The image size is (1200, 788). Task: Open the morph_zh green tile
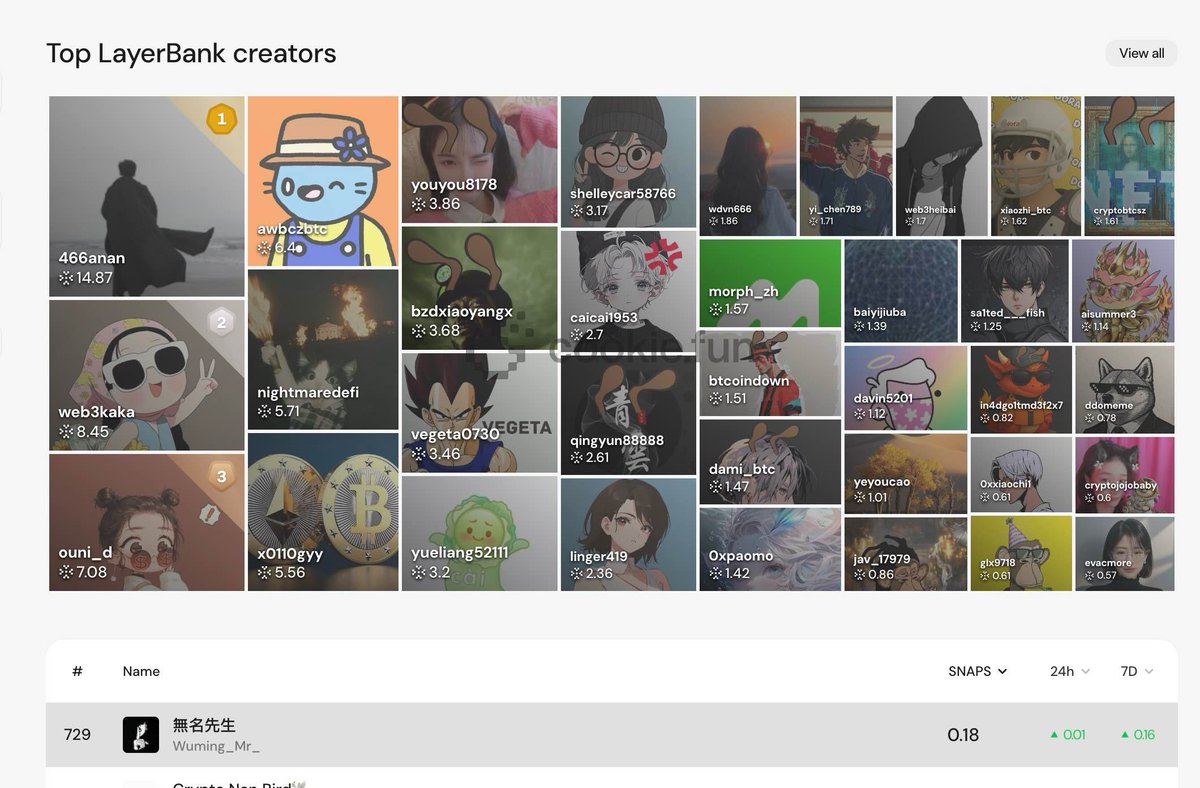click(770, 283)
